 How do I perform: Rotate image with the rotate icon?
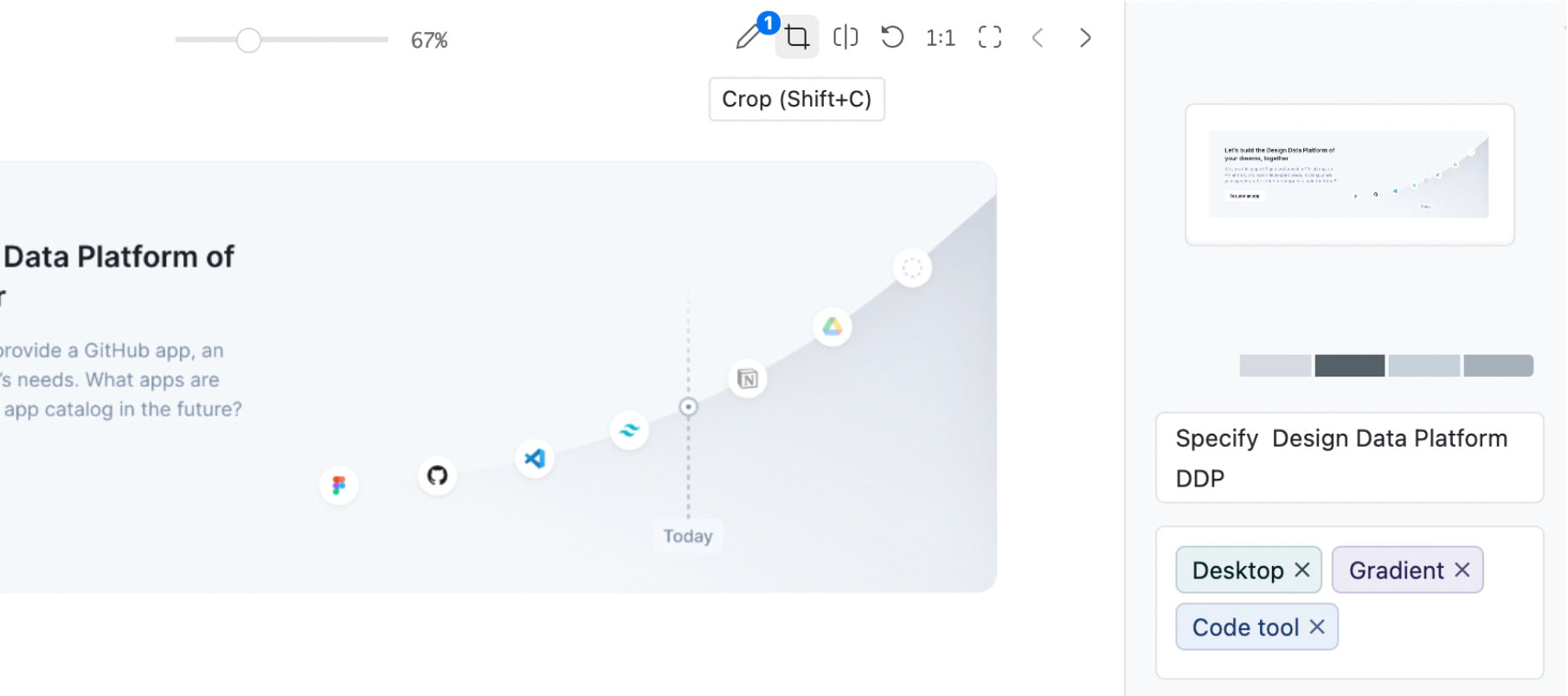[x=892, y=37]
